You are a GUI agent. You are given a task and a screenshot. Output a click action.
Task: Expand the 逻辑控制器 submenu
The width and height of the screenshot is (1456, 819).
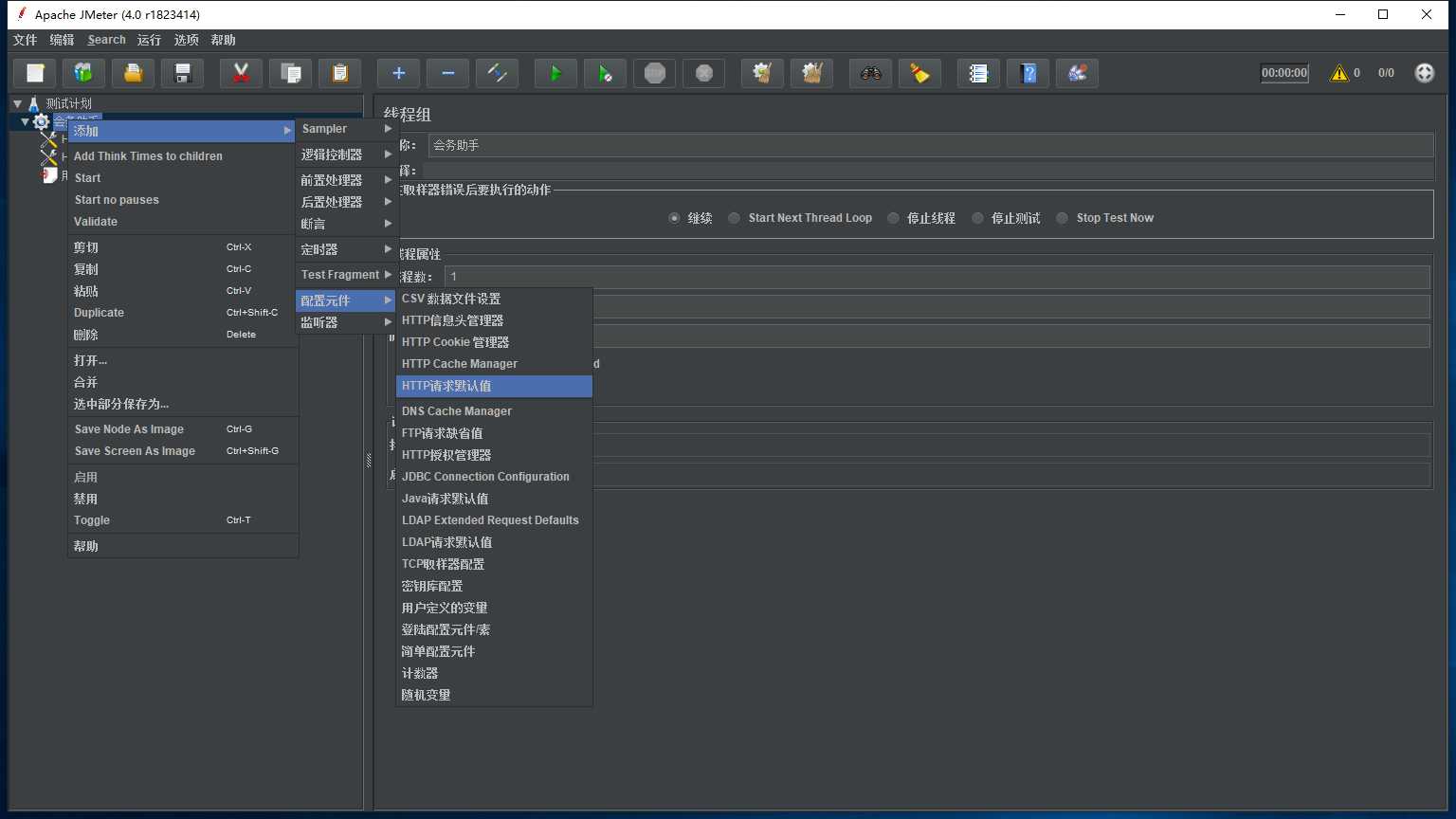pyautogui.click(x=346, y=155)
